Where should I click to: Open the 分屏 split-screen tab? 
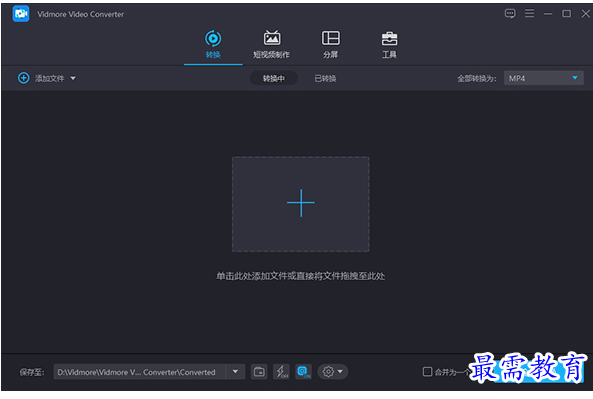tap(331, 45)
